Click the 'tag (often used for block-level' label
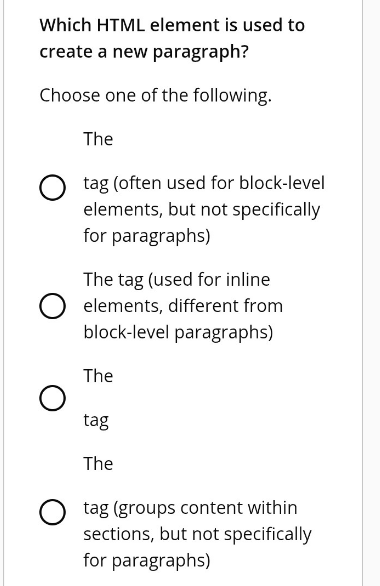Image resolution: width=380 pixels, height=586 pixels. tap(204, 183)
